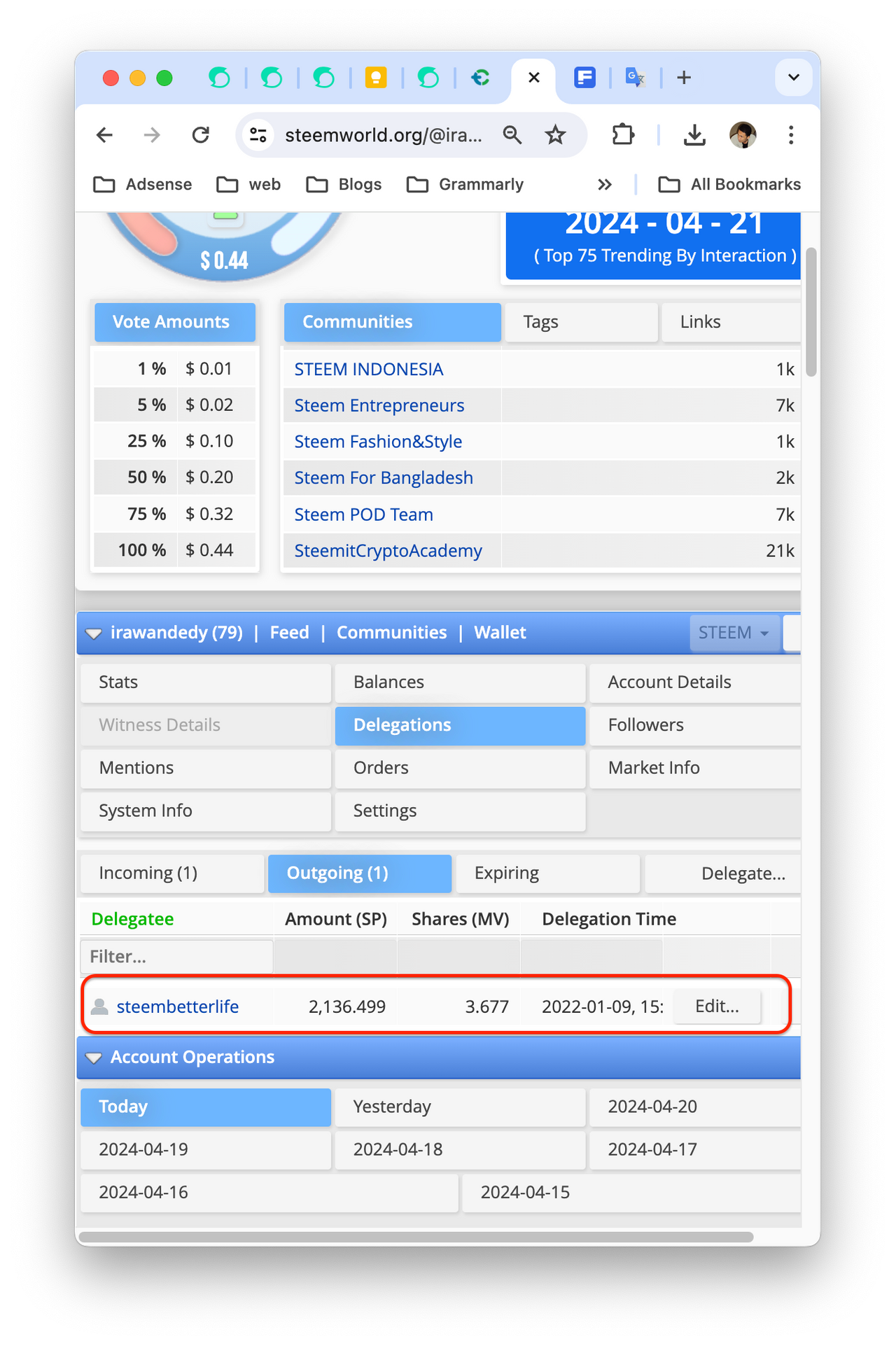Open the Blogs bookmarks folder
The height and width of the screenshot is (1346, 896).
344,185
